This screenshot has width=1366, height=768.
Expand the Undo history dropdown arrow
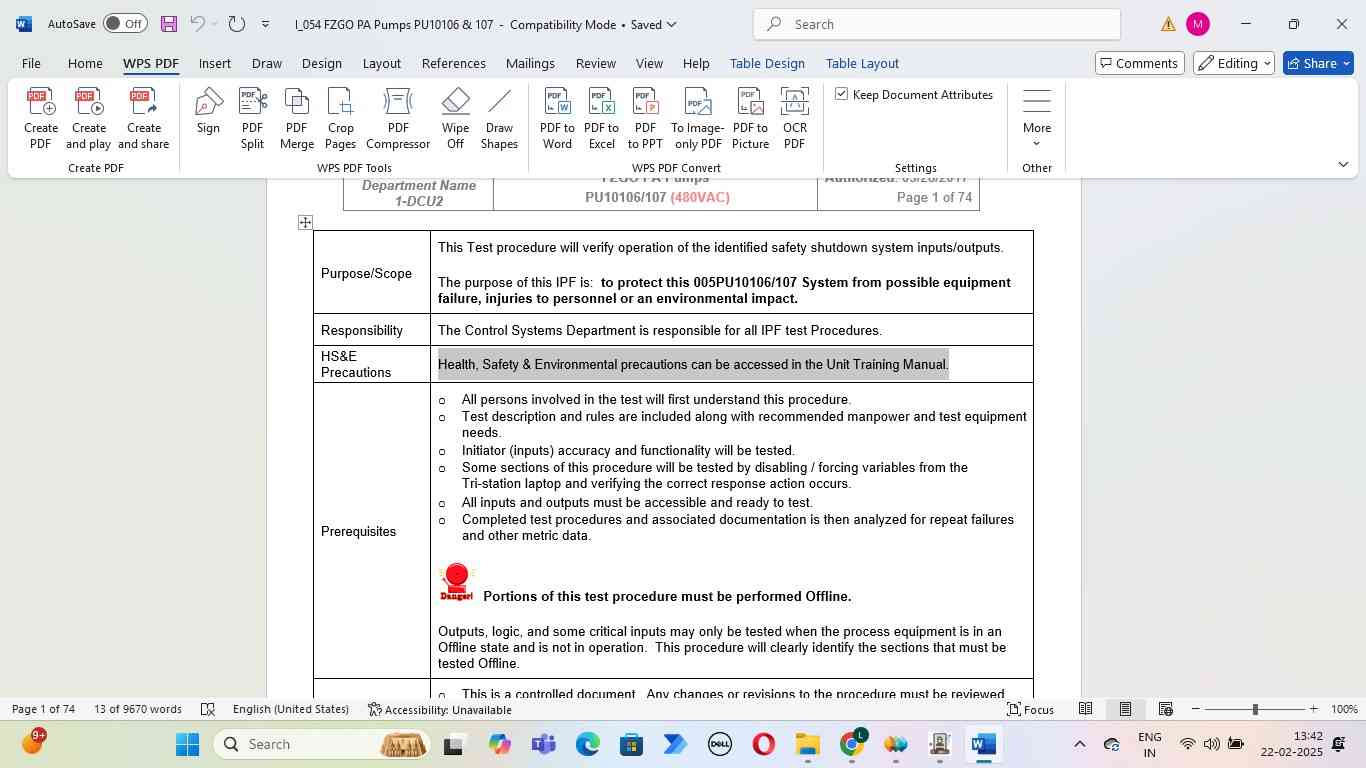(x=214, y=24)
